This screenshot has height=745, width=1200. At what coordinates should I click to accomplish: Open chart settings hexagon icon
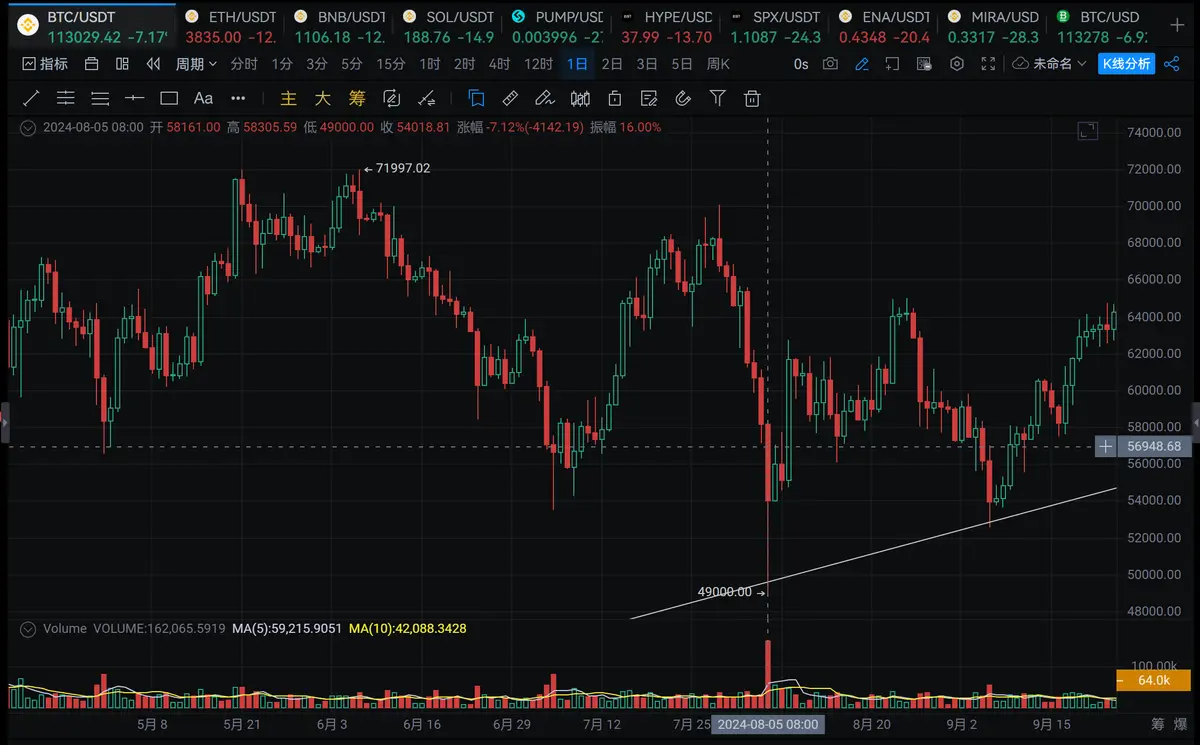tap(957, 64)
